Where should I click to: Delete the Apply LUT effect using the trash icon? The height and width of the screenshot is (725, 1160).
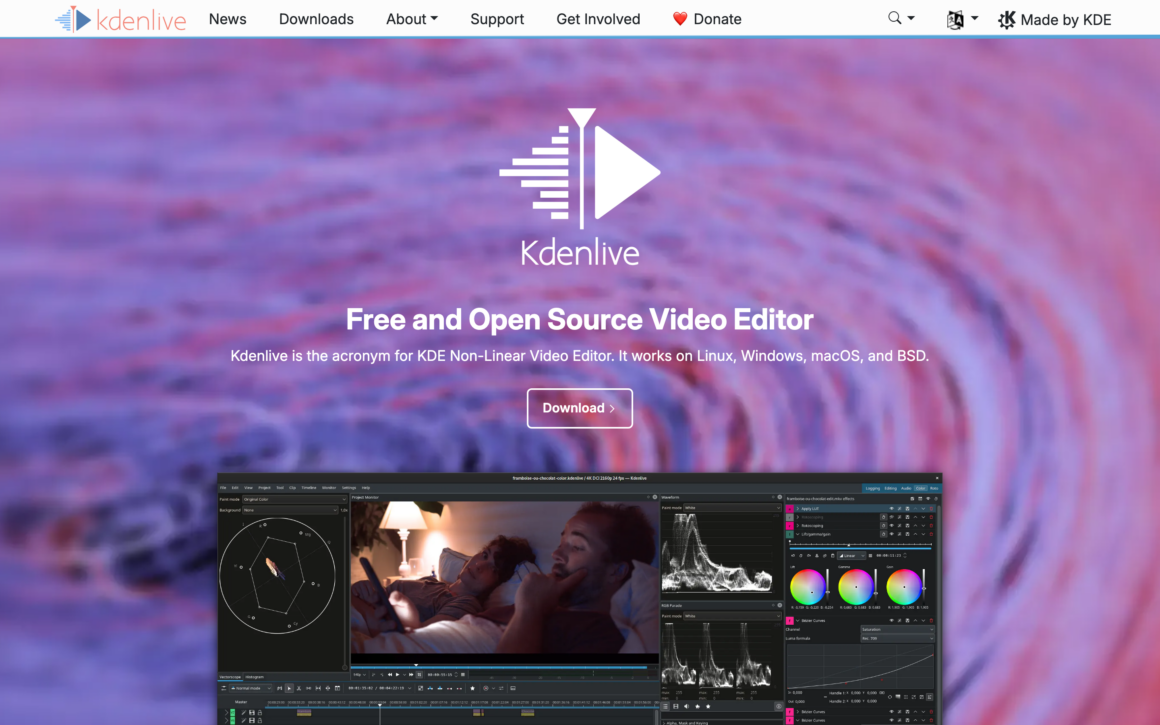(x=931, y=509)
